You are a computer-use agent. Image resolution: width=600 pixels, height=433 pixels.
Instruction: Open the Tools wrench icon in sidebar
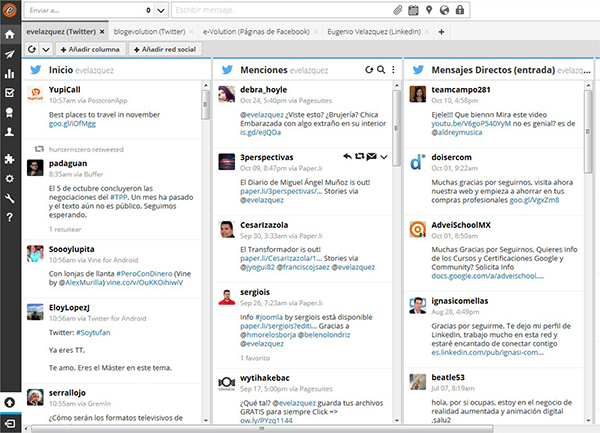click(10, 198)
